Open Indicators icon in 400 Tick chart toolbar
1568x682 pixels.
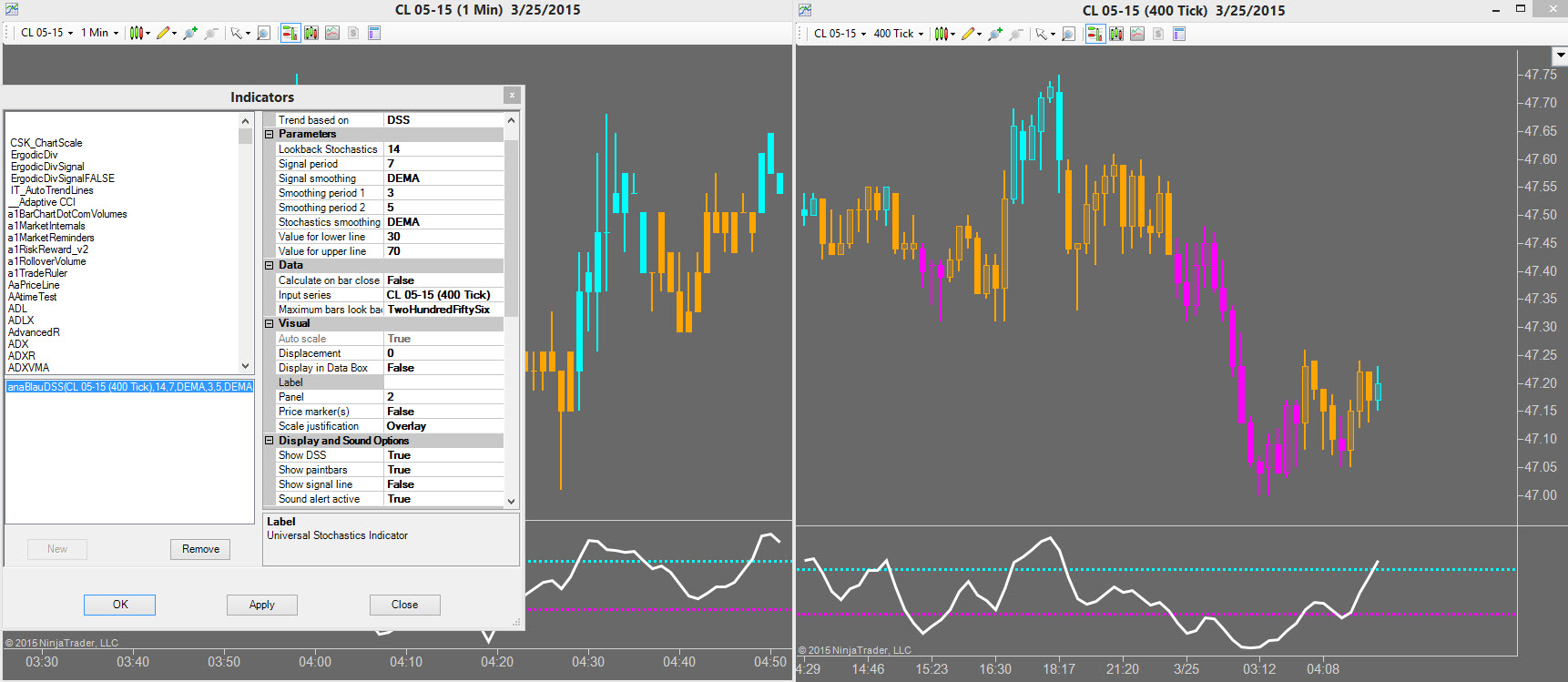coord(1137,34)
